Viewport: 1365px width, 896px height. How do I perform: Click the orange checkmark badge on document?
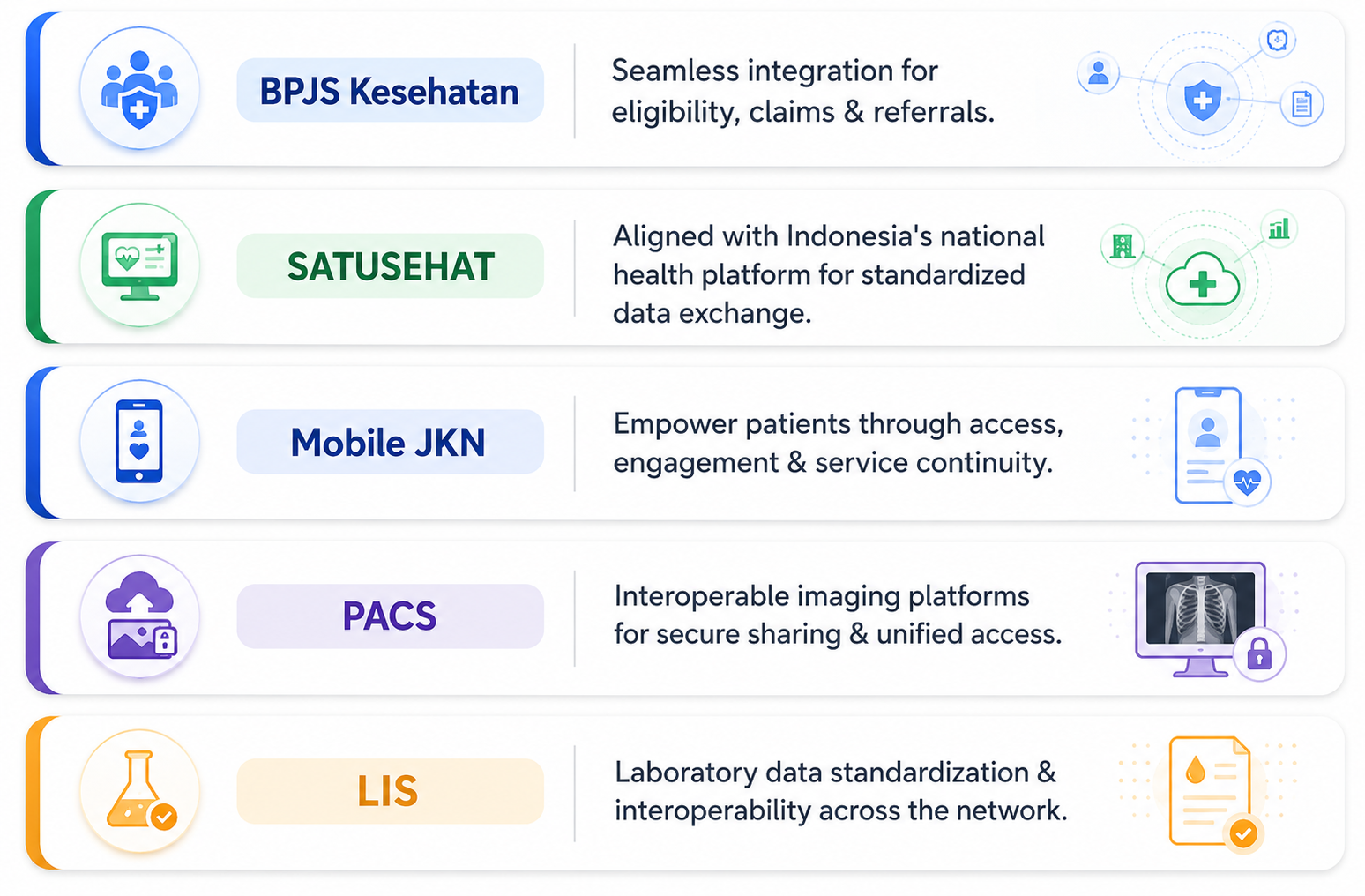[x=1243, y=832]
